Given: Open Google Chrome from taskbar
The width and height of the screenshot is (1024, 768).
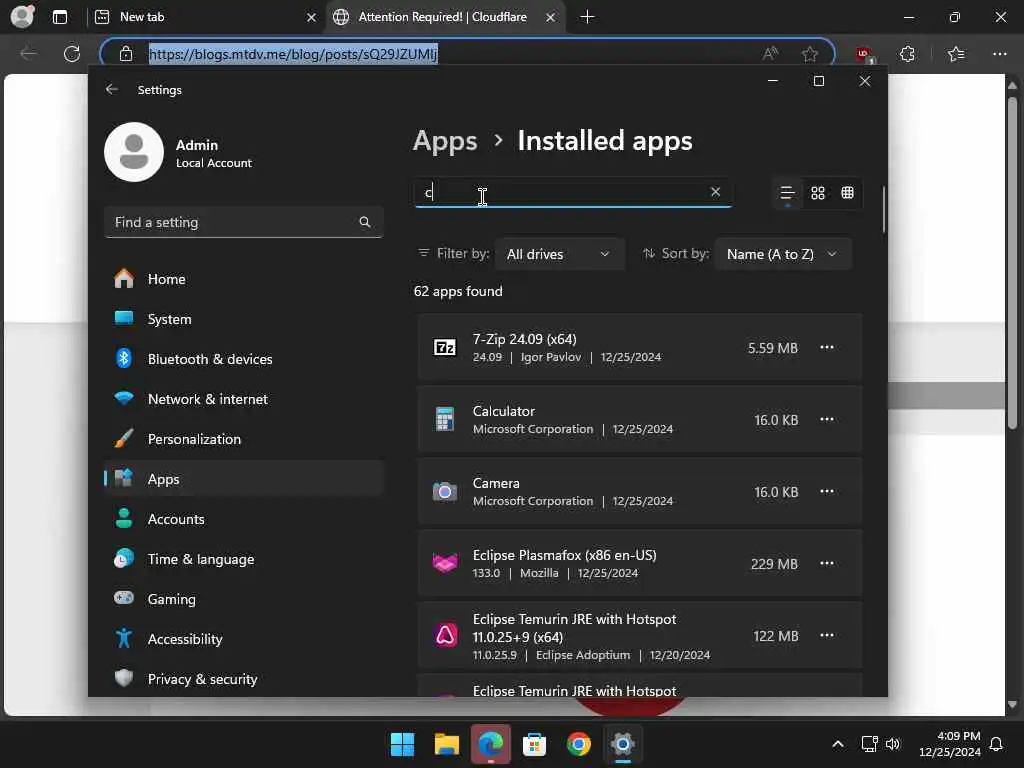Looking at the screenshot, I should tap(579, 744).
